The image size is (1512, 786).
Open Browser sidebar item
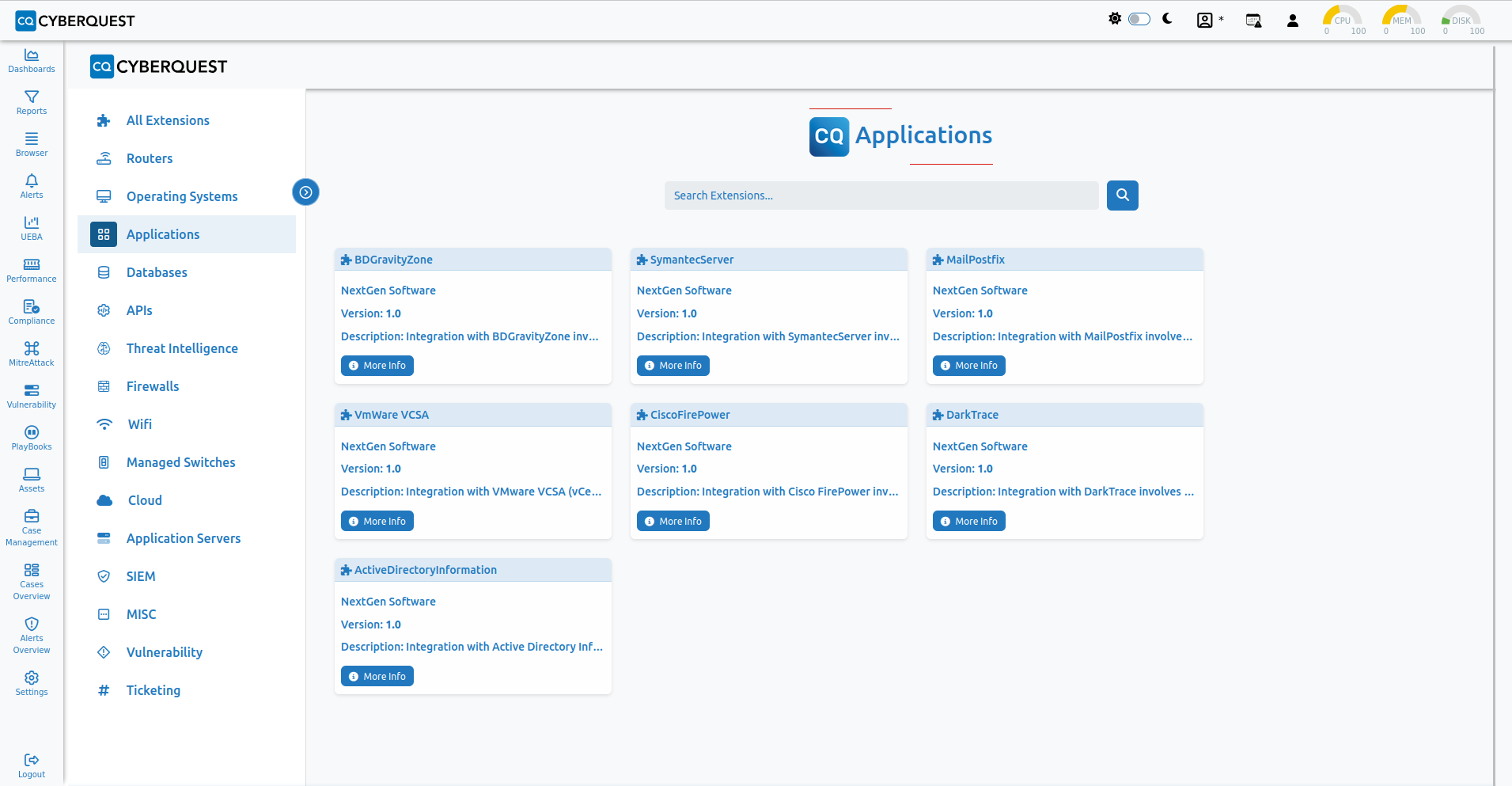32,144
